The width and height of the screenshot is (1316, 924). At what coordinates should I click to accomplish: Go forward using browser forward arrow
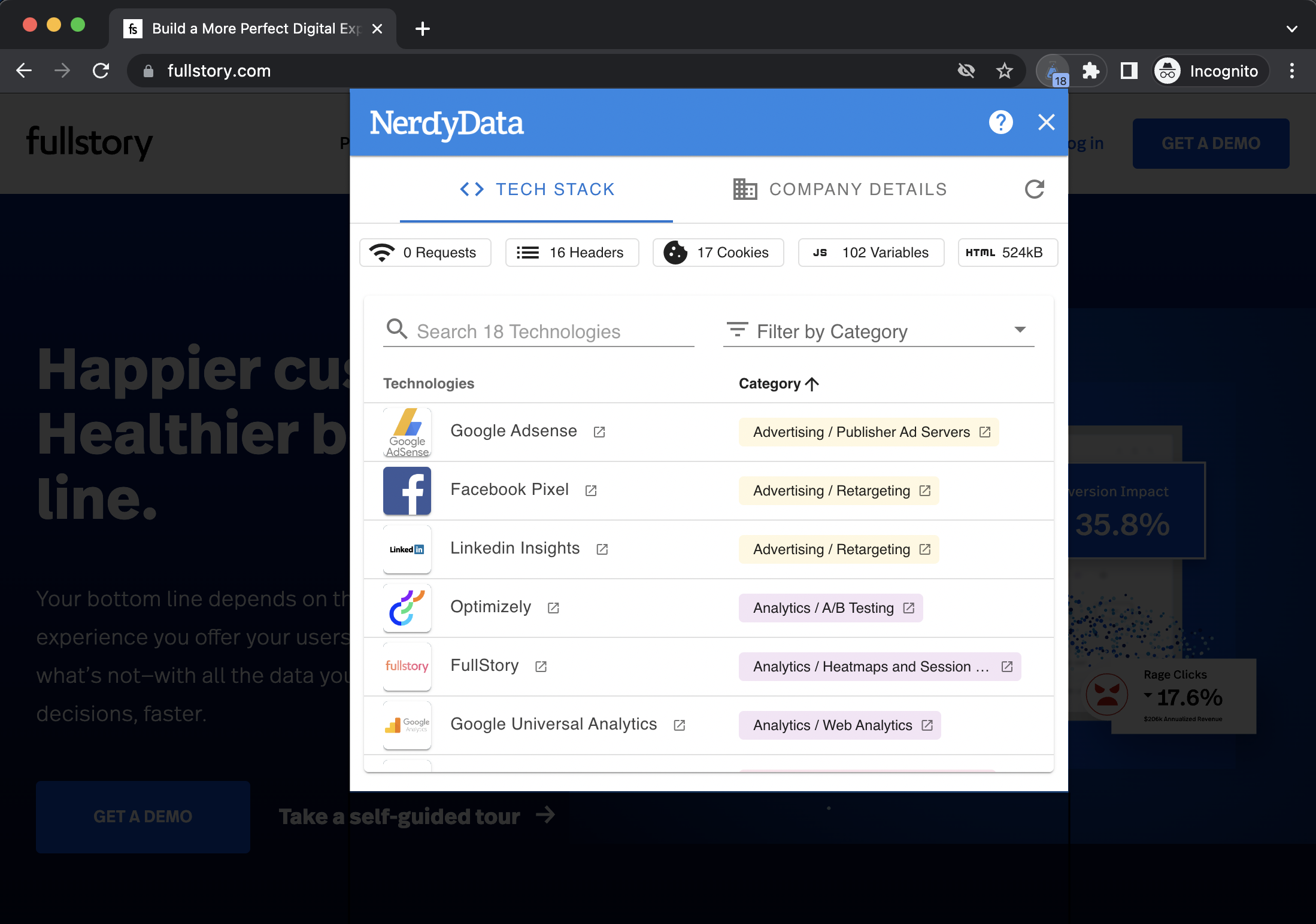tap(62, 71)
